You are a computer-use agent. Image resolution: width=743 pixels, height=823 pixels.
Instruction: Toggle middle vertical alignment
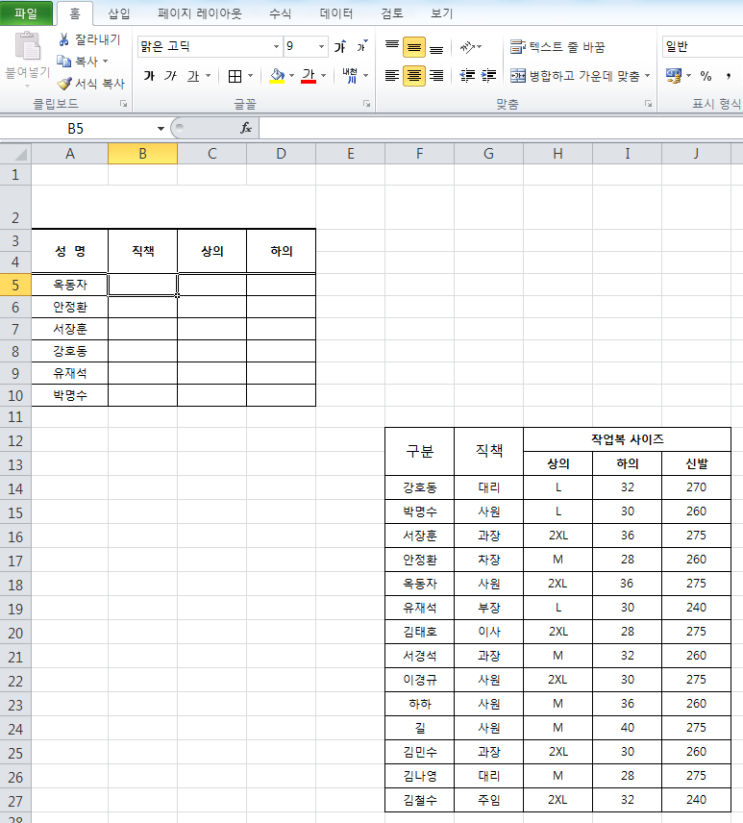[x=414, y=47]
